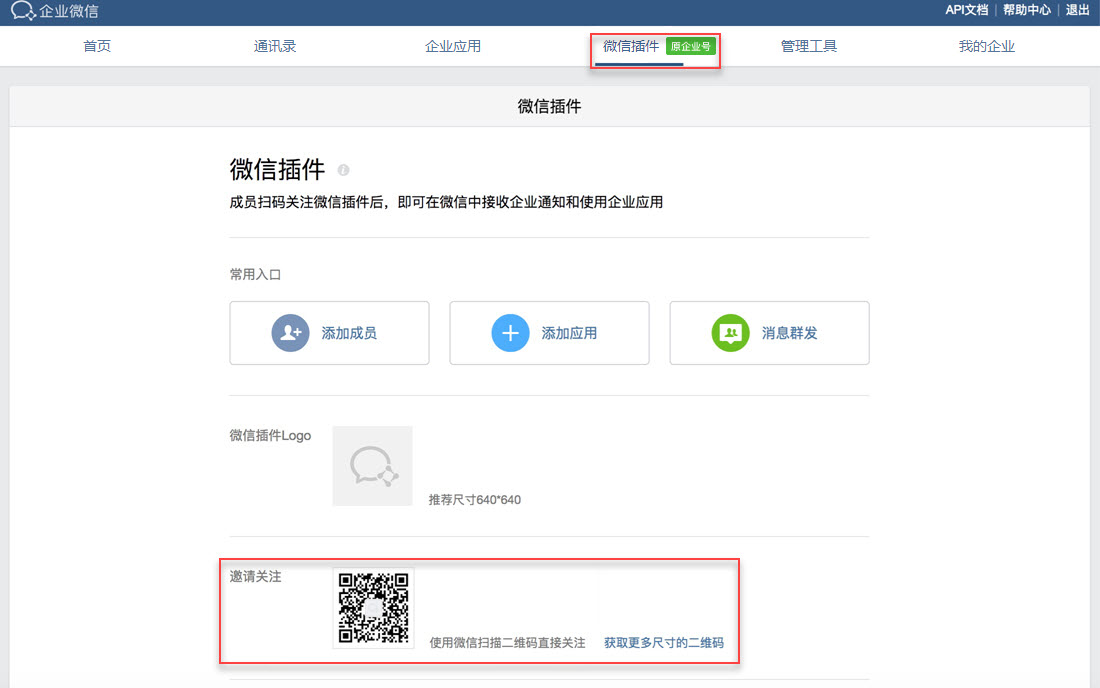Image resolution: width=1100 pixels, height=688 pixels.
Task: Open the API文档 link
Action: click(x=967, y=10)
